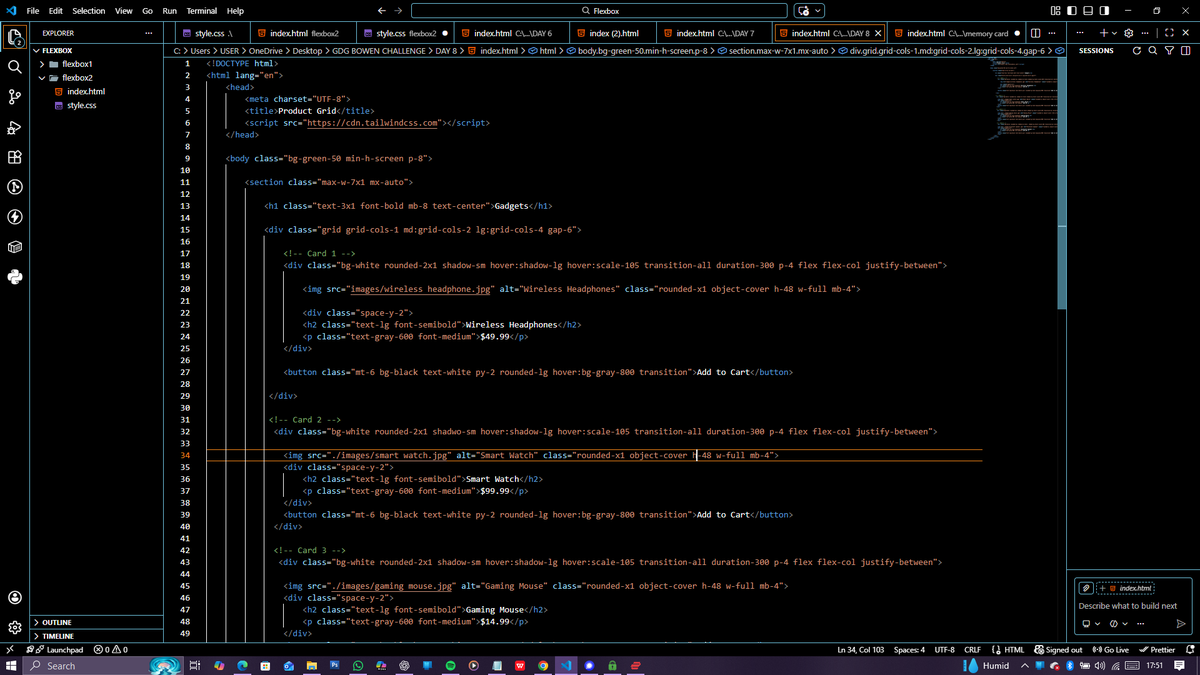
Task: Open the Extensions view
Action: 15,157
